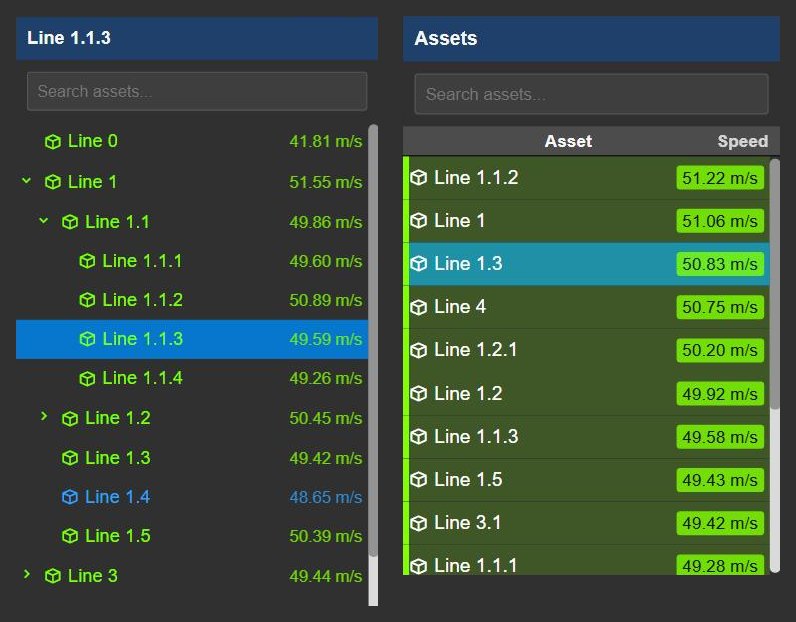Click the 49.86 m/s speed value
Screen dimensions: 796x622
coord(325,222)
